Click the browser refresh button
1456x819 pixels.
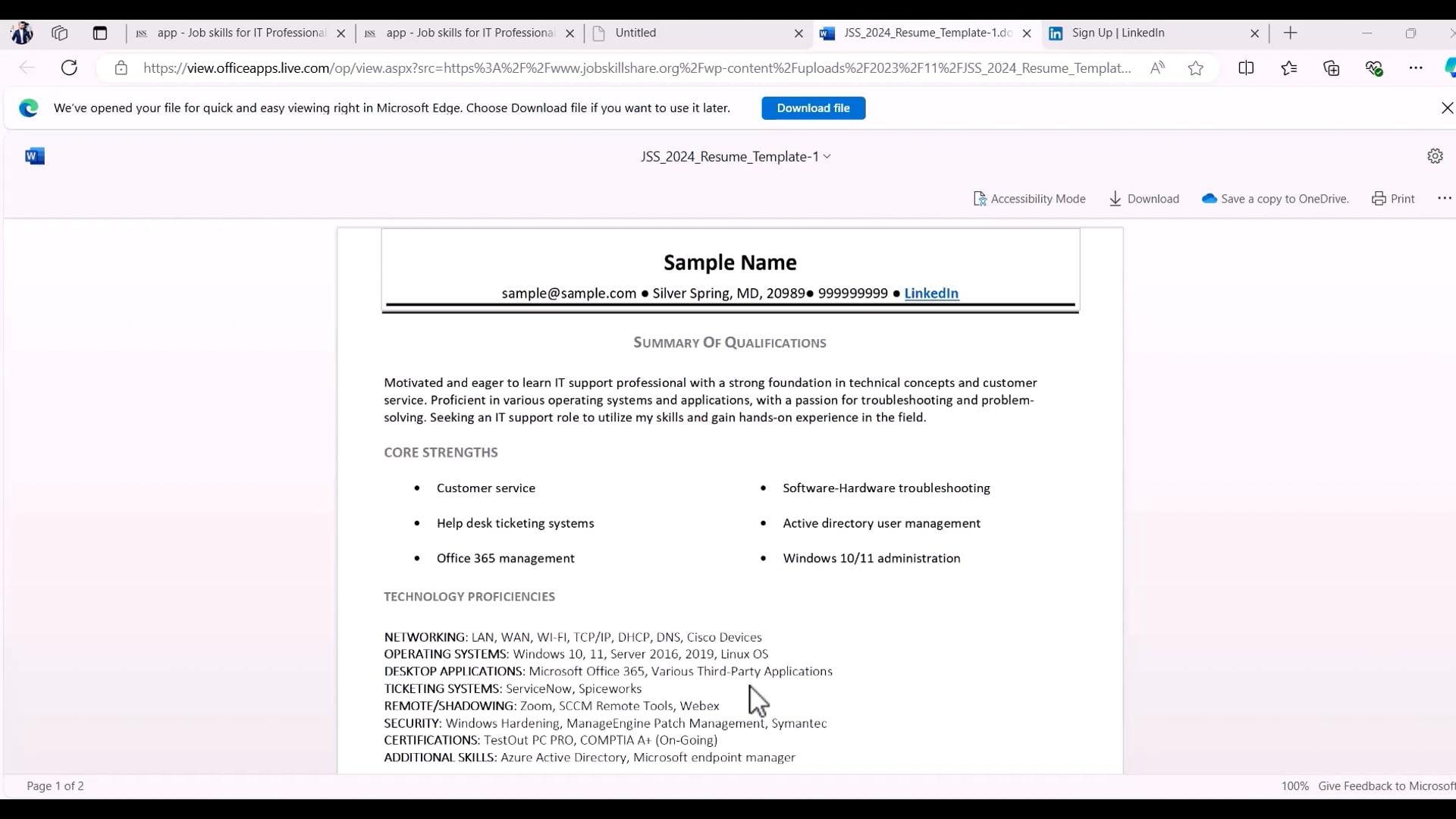point(69,67)
